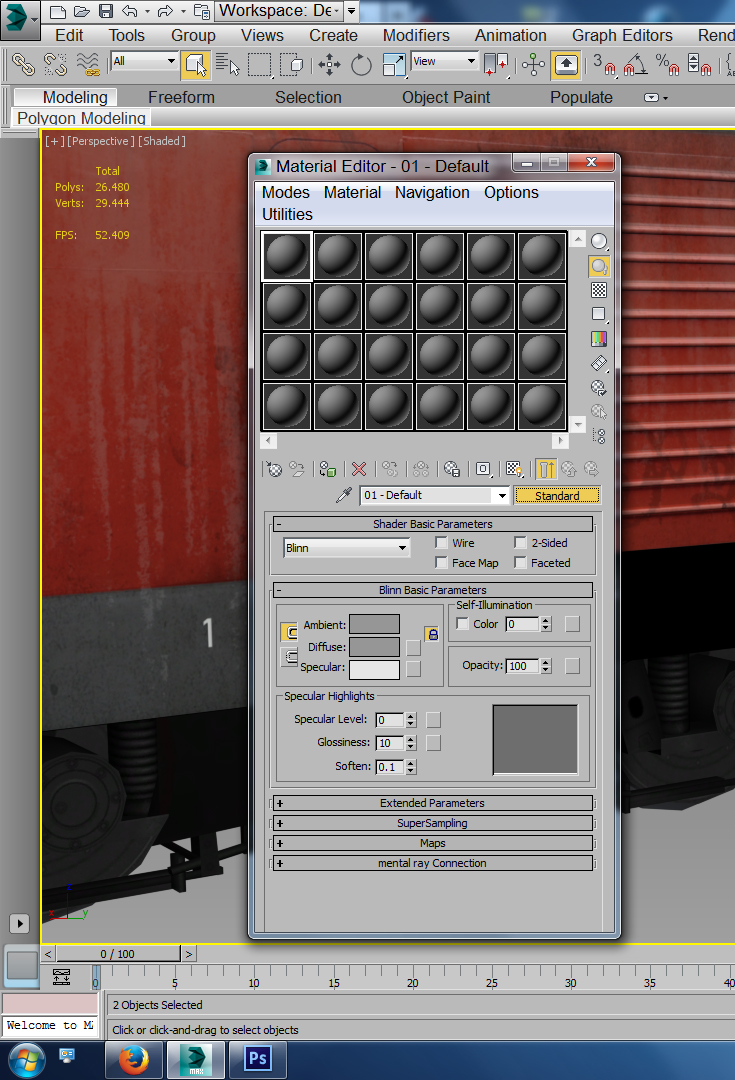Click the Glossiness value field
Screen dimensions: 735x1080
click(x=391, y=743)
